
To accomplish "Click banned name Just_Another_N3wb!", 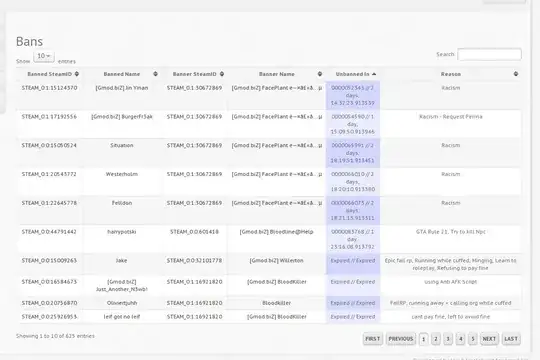I will (122, 289).
